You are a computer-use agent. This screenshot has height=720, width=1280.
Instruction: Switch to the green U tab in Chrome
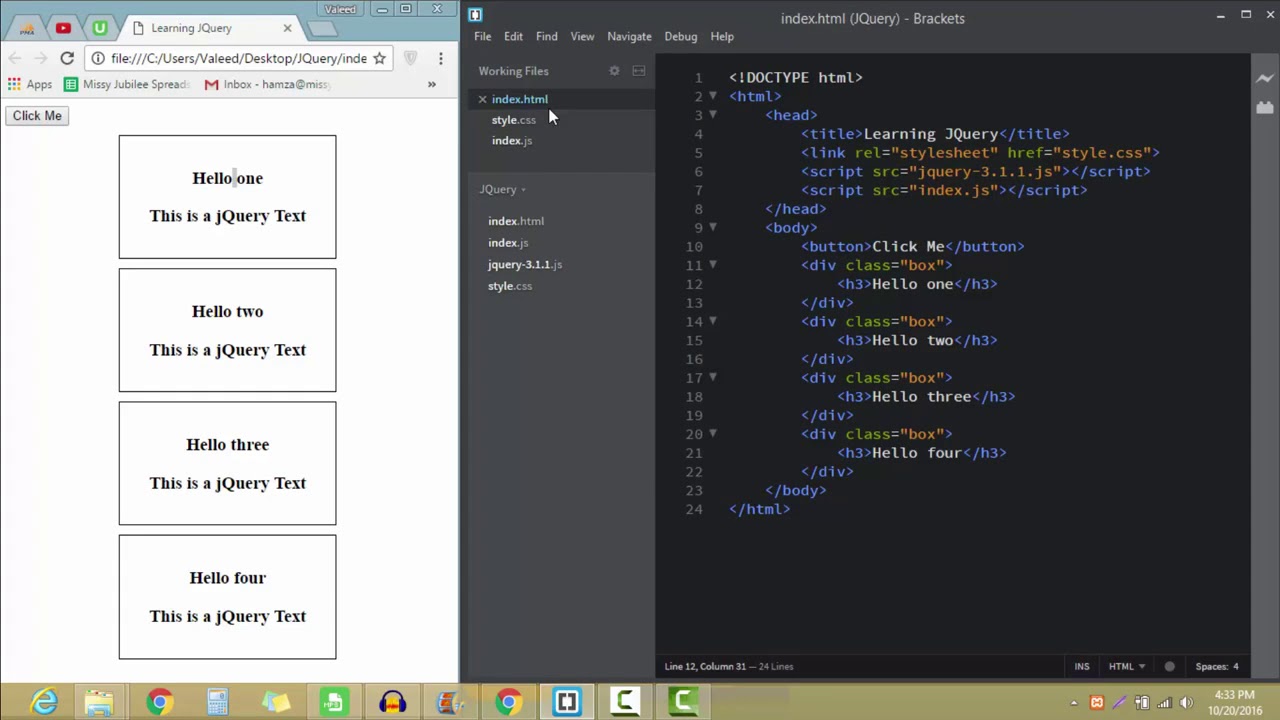(x=99, y=28)
